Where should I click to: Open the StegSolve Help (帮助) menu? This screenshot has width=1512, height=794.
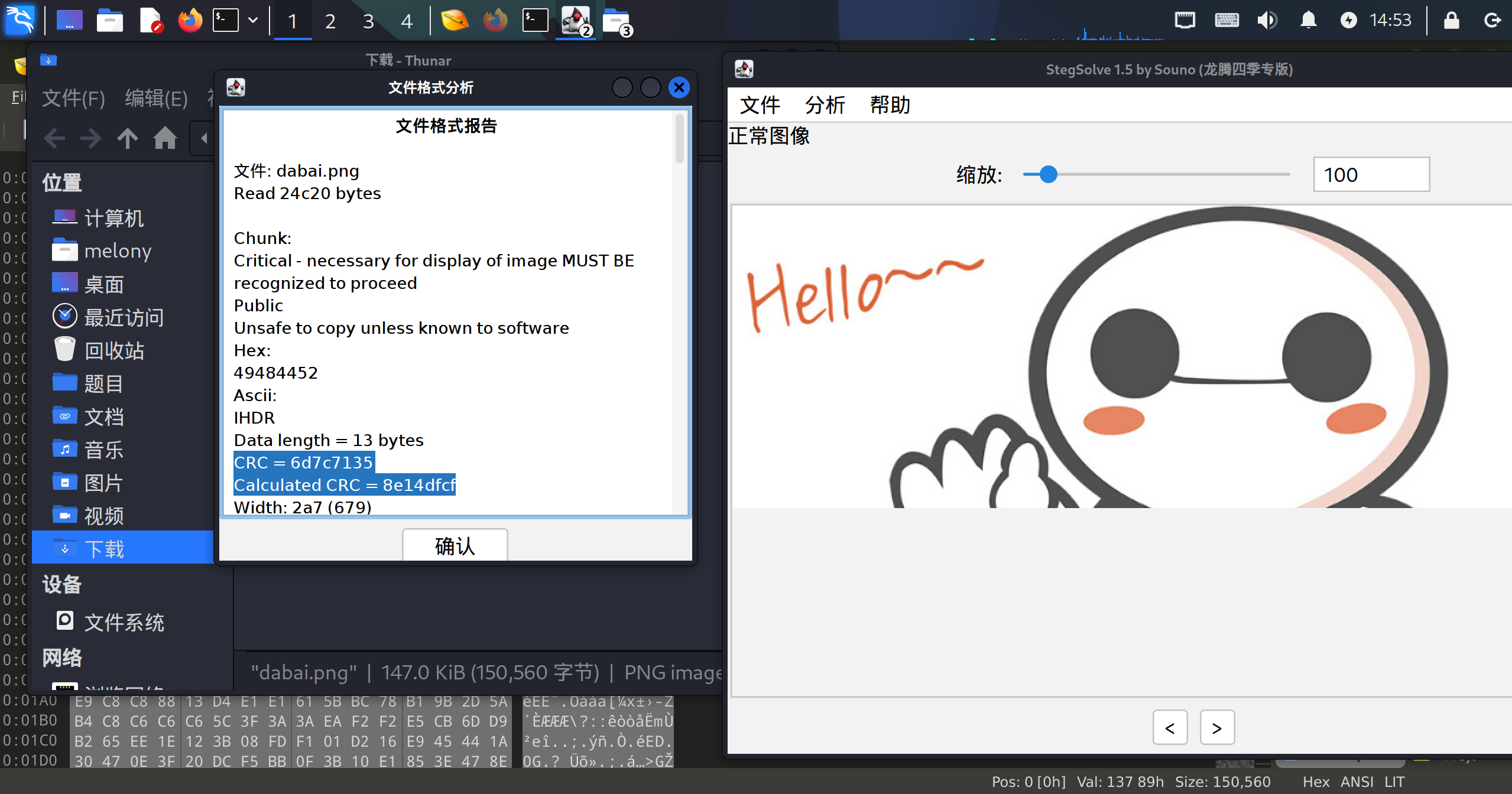pos(890,105)
